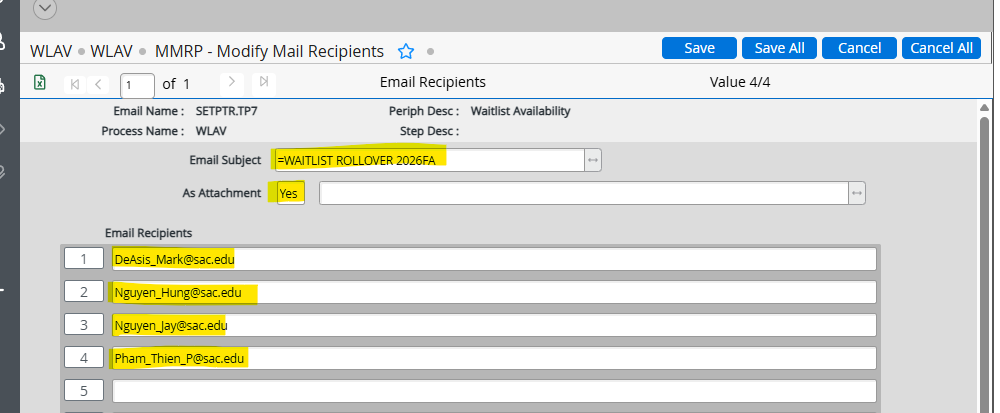Click the WLAV process name value

point(212,131)
